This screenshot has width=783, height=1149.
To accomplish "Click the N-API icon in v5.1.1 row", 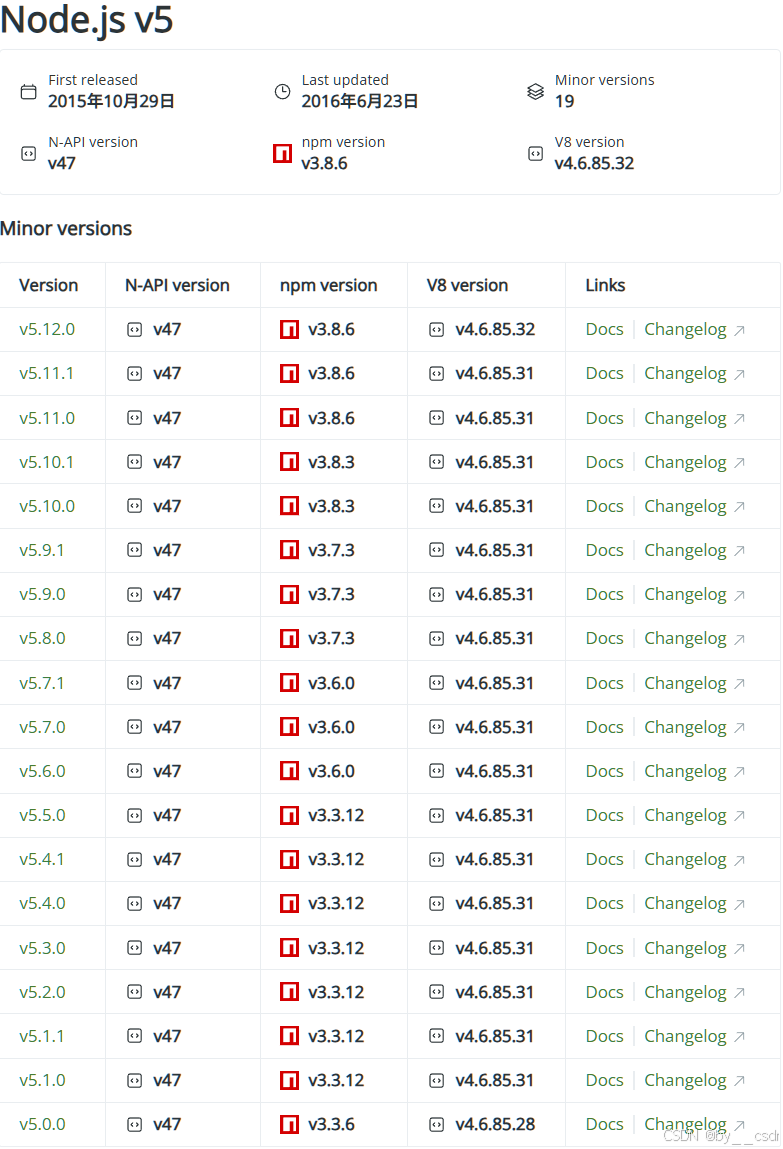I will click(x=135, y=1036).
